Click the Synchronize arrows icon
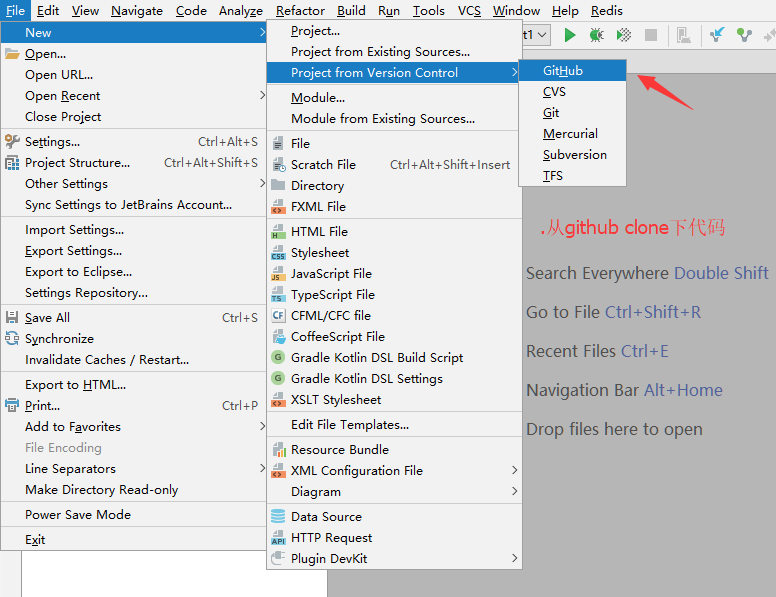This screenshot has height=597, width=776. (x=12, y=339)
